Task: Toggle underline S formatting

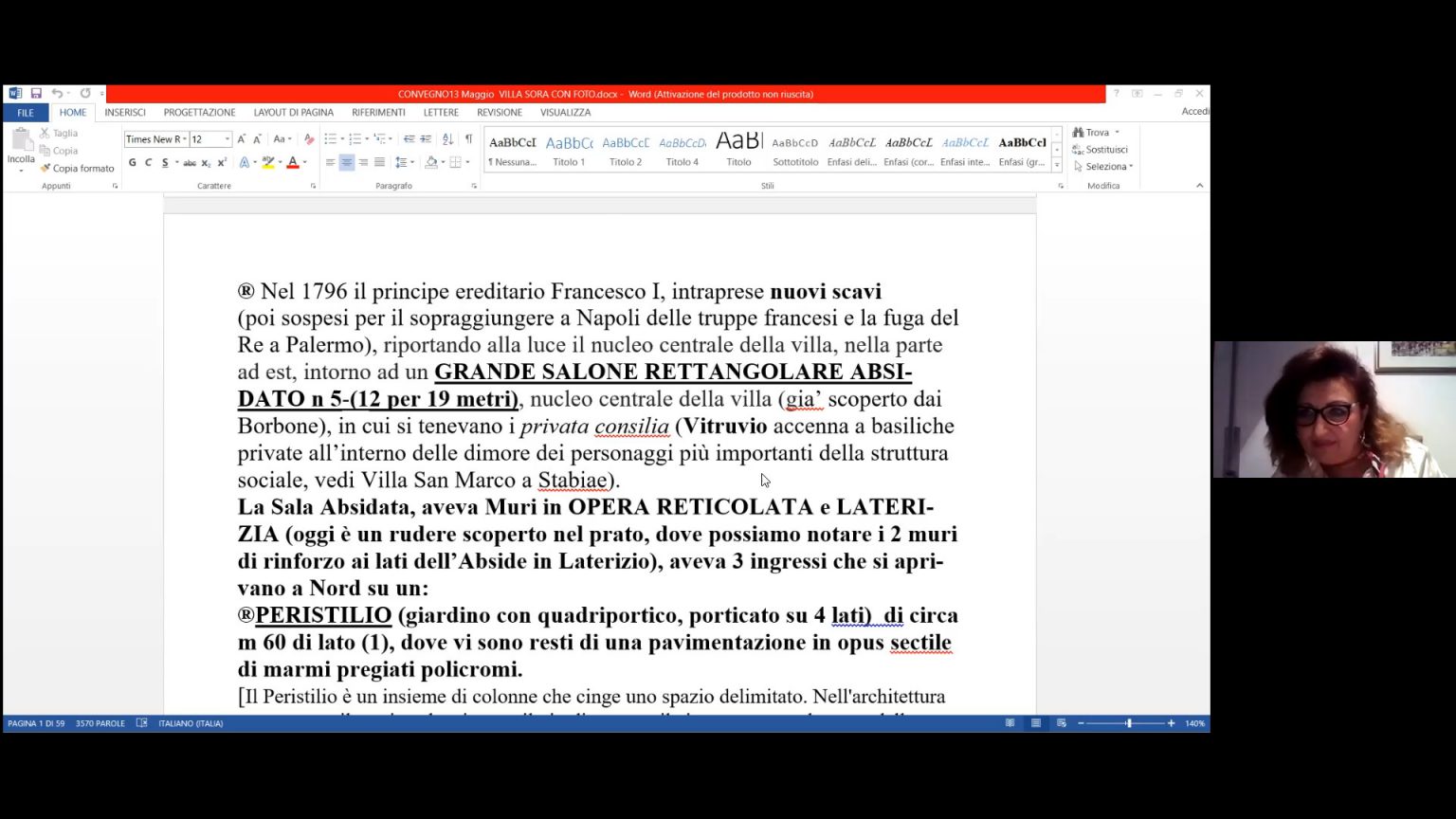Action: pos(165,163)
